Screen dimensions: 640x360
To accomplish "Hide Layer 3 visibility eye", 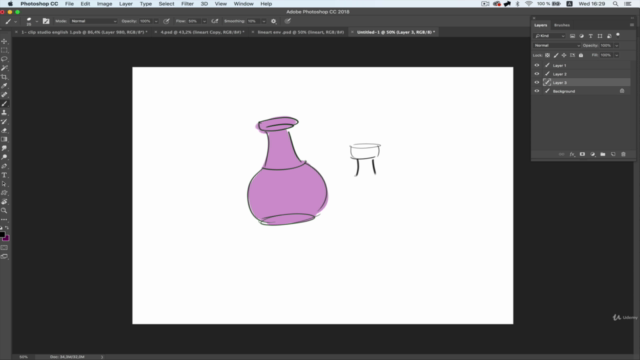I will coord(537,82).
